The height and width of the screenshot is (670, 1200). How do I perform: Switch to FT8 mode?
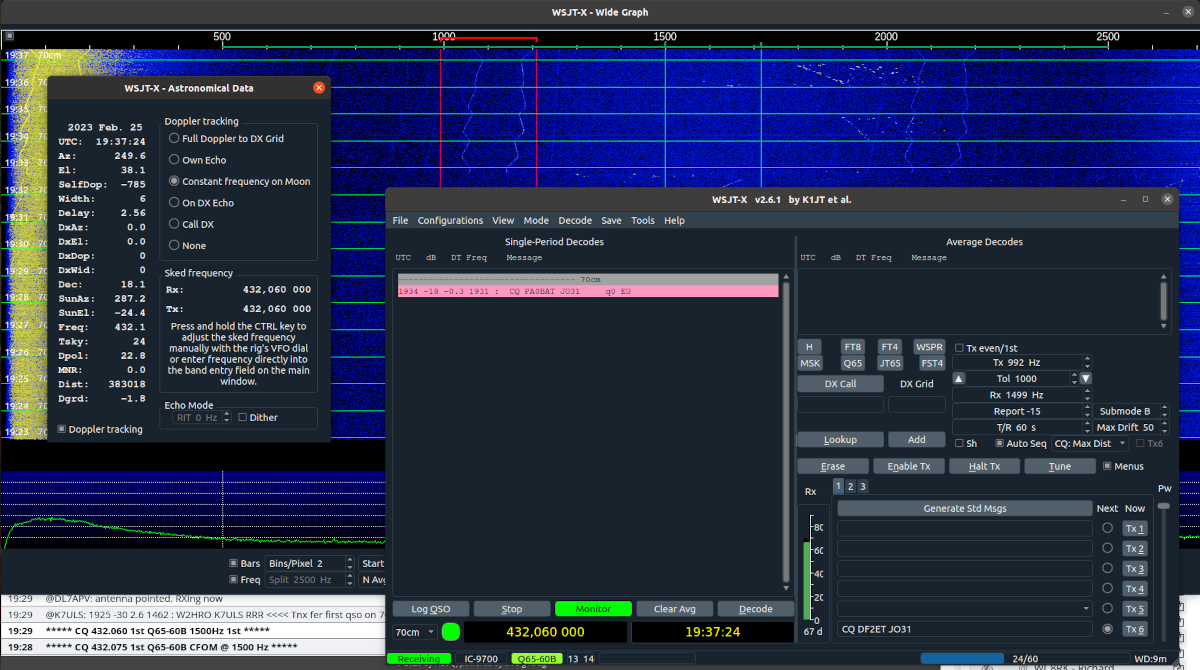click(852, 347)
